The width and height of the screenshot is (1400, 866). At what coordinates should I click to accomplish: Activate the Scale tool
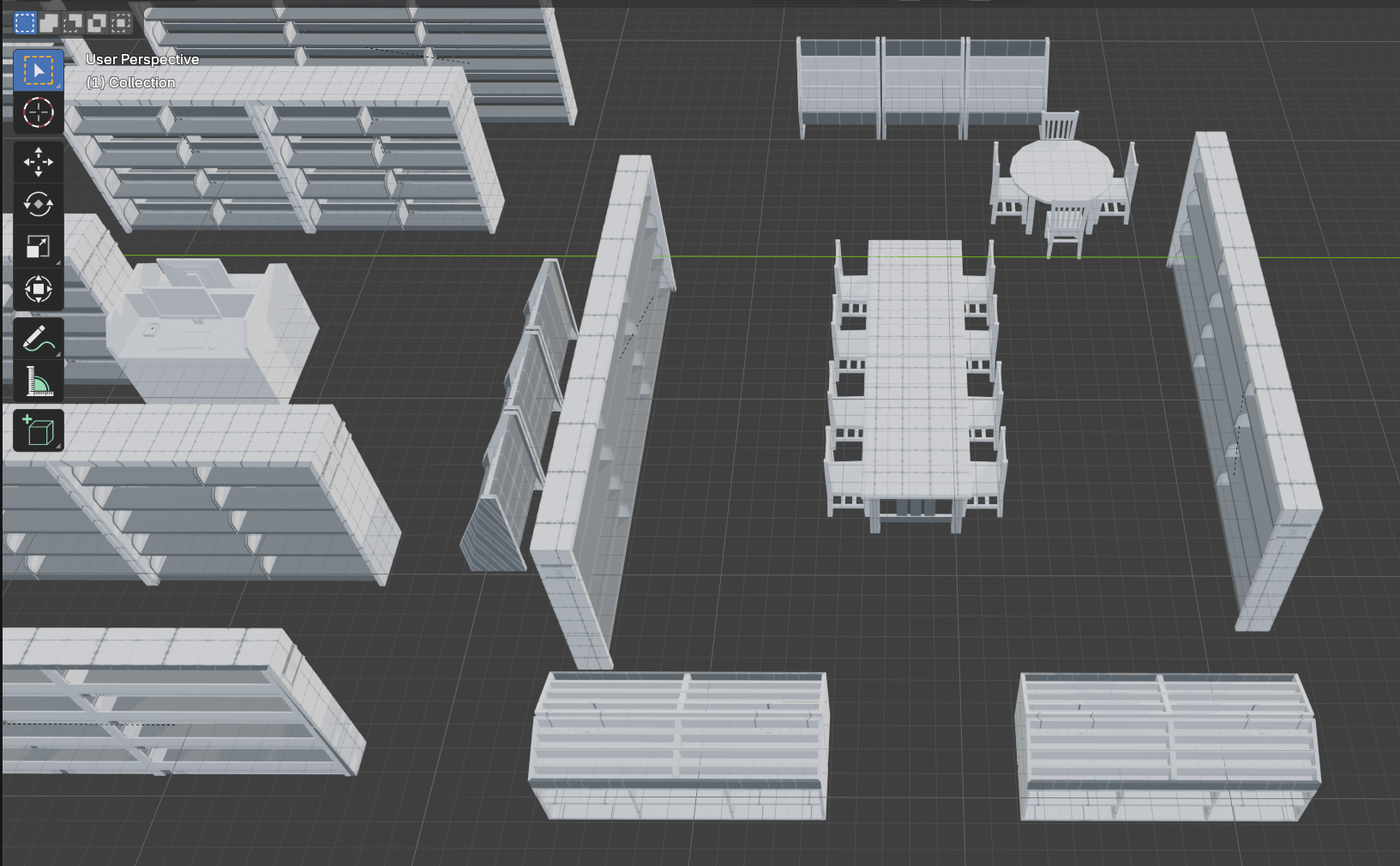[x=39, y=247]
